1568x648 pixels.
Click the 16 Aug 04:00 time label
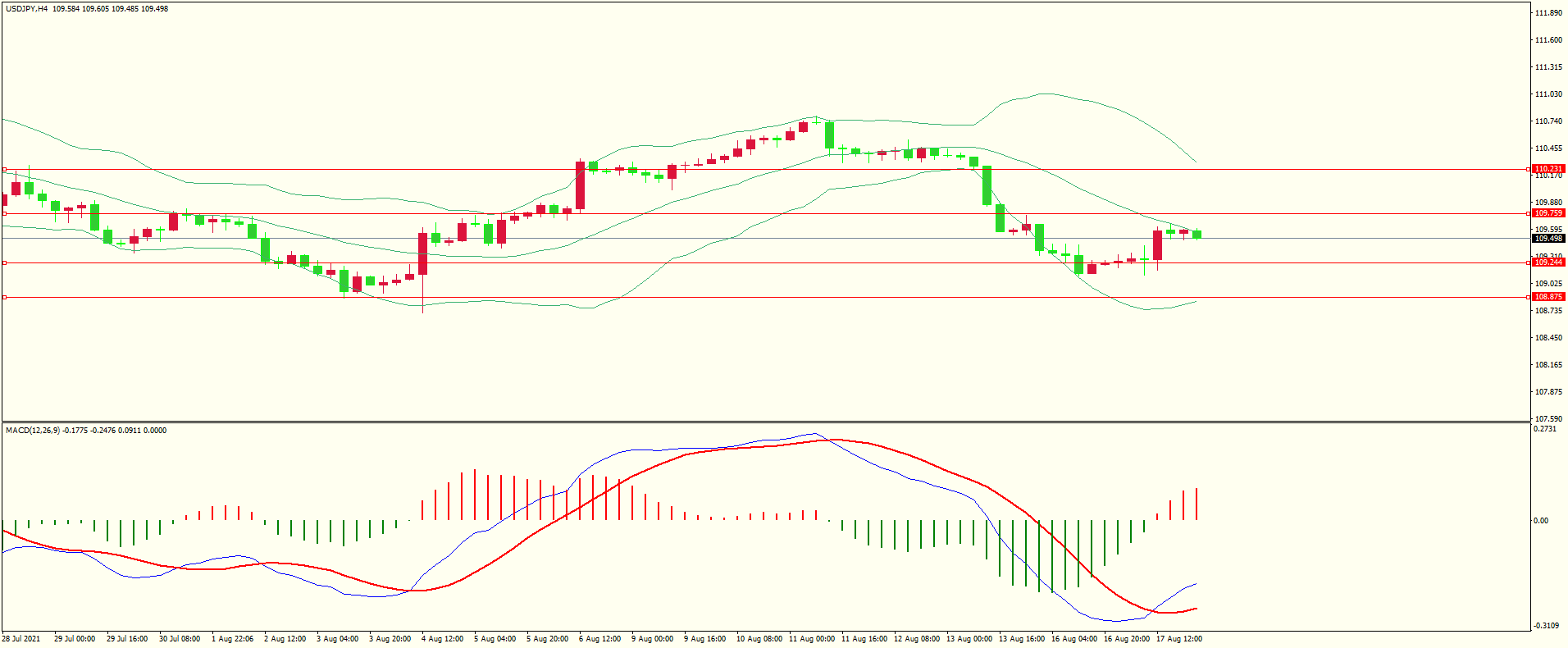(1074, 639)
